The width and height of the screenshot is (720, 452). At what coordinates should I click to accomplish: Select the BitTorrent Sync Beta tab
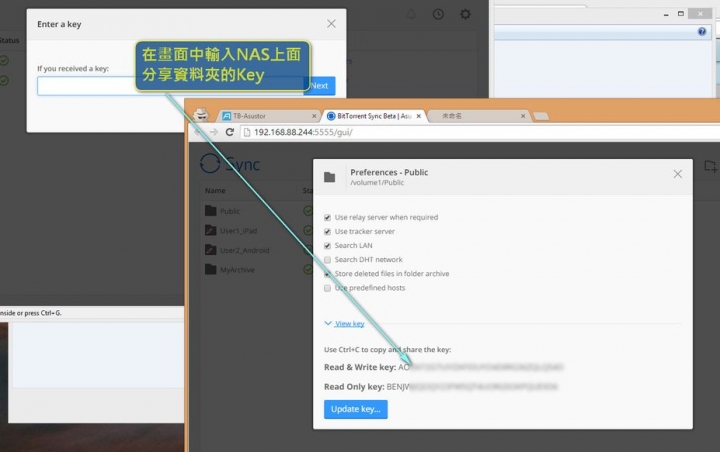pyautogui.click(x=374, y=116)
